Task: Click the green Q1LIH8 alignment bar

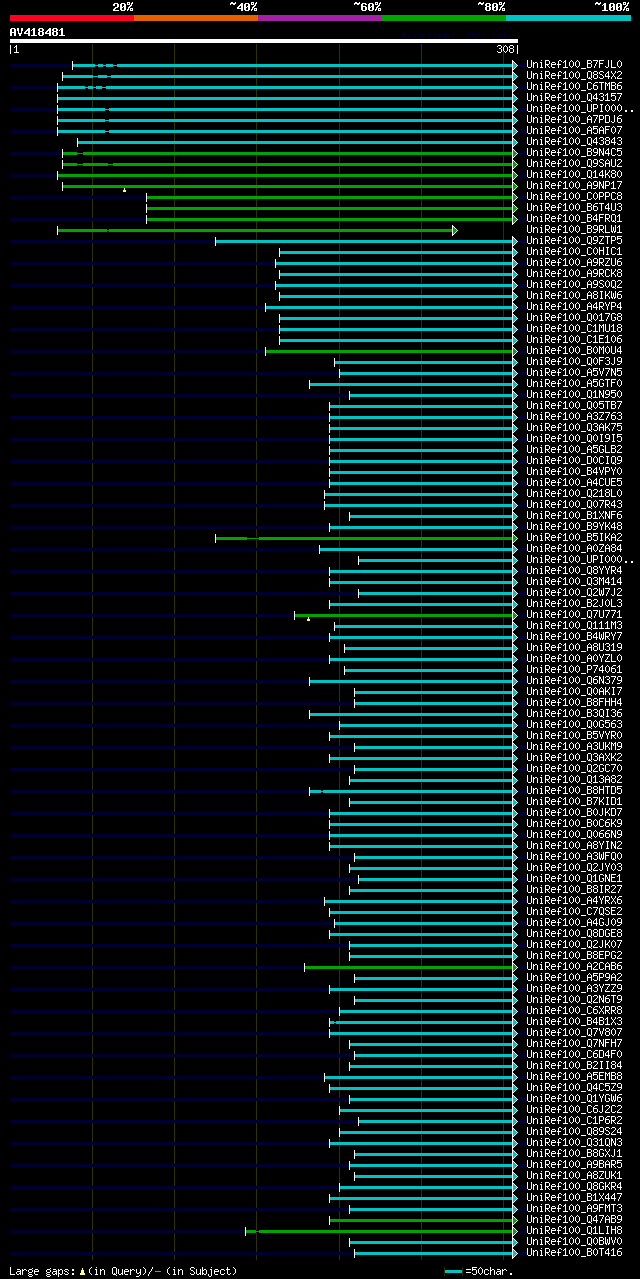Action: (381, 1231)
